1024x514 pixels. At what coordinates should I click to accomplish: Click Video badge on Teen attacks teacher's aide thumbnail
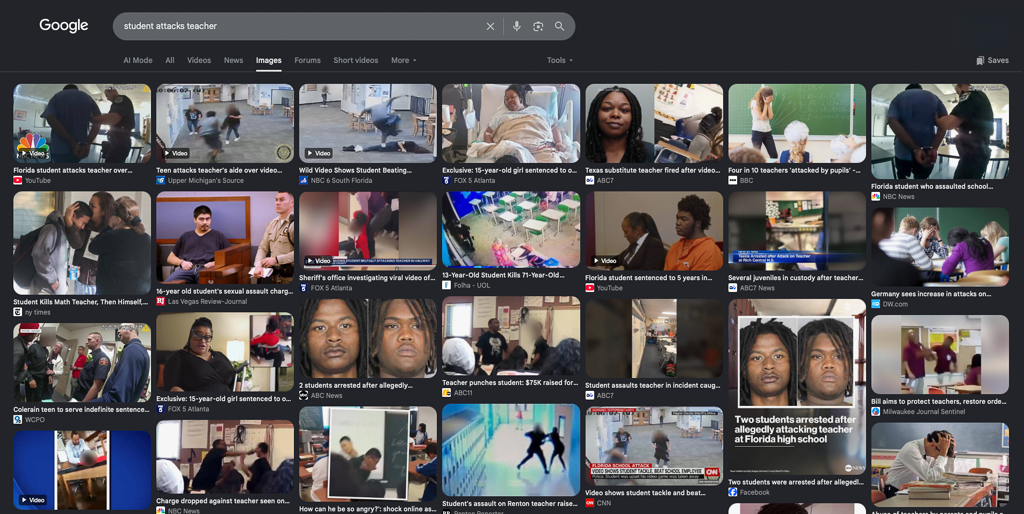click(176, 153)
